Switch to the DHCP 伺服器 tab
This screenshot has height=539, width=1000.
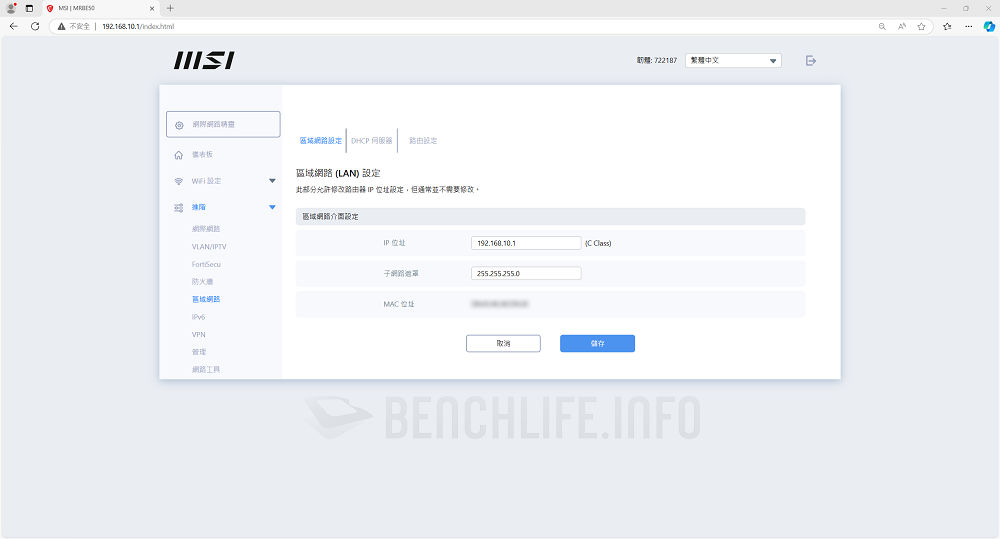click(x=372, y=140)
